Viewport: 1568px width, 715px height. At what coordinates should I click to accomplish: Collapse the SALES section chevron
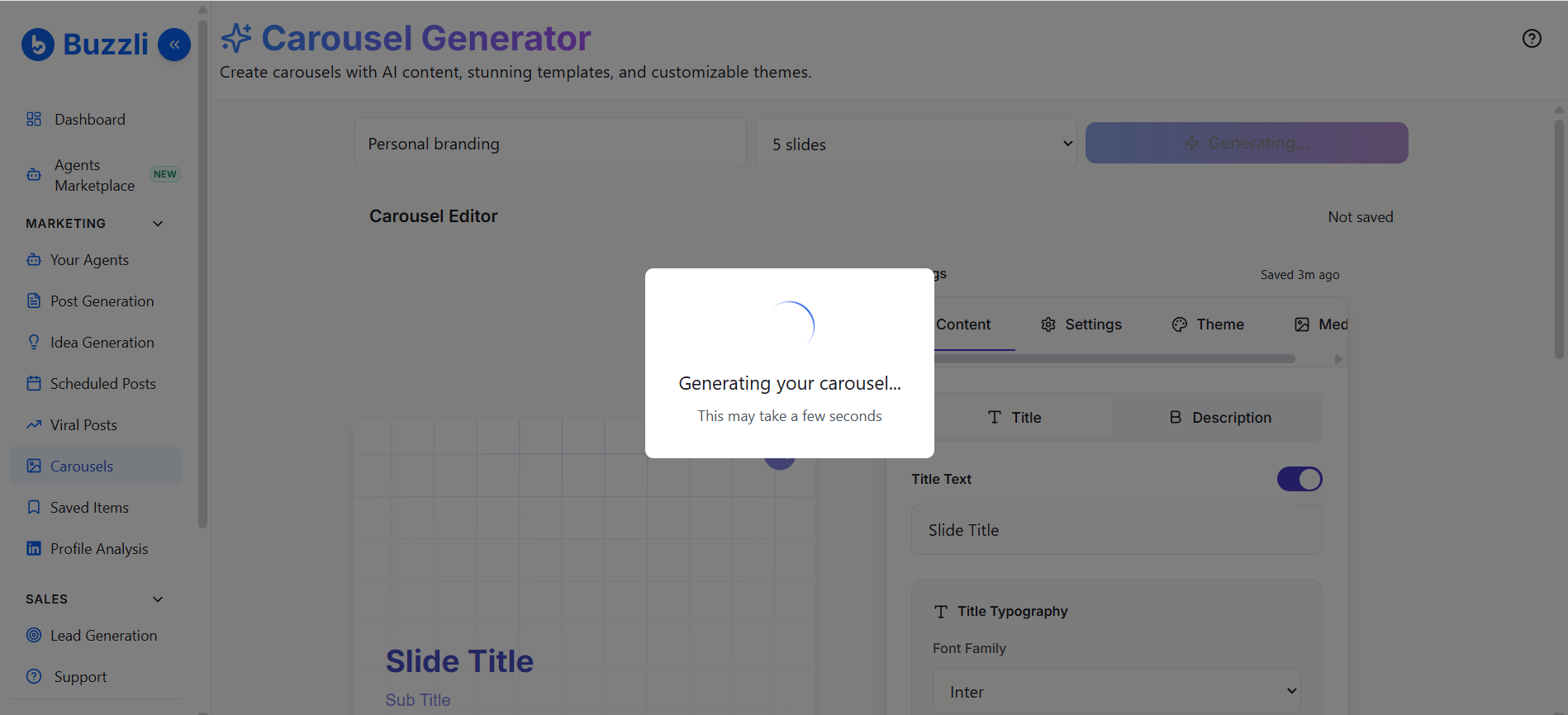pyautogui.click(x=158, y=599)
